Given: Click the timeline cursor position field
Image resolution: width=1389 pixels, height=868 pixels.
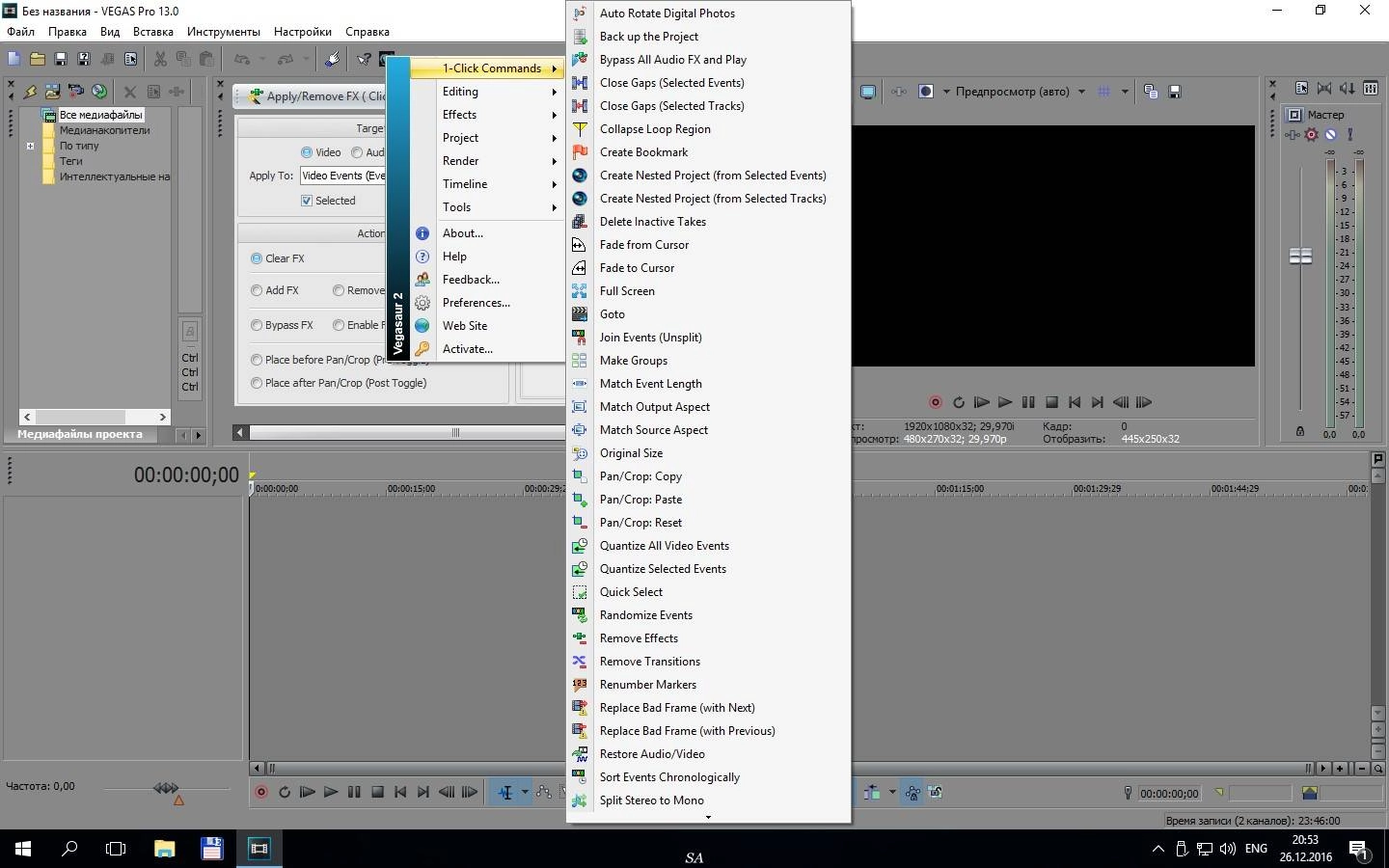Looking at the screenshot, I should (1169, 794).
